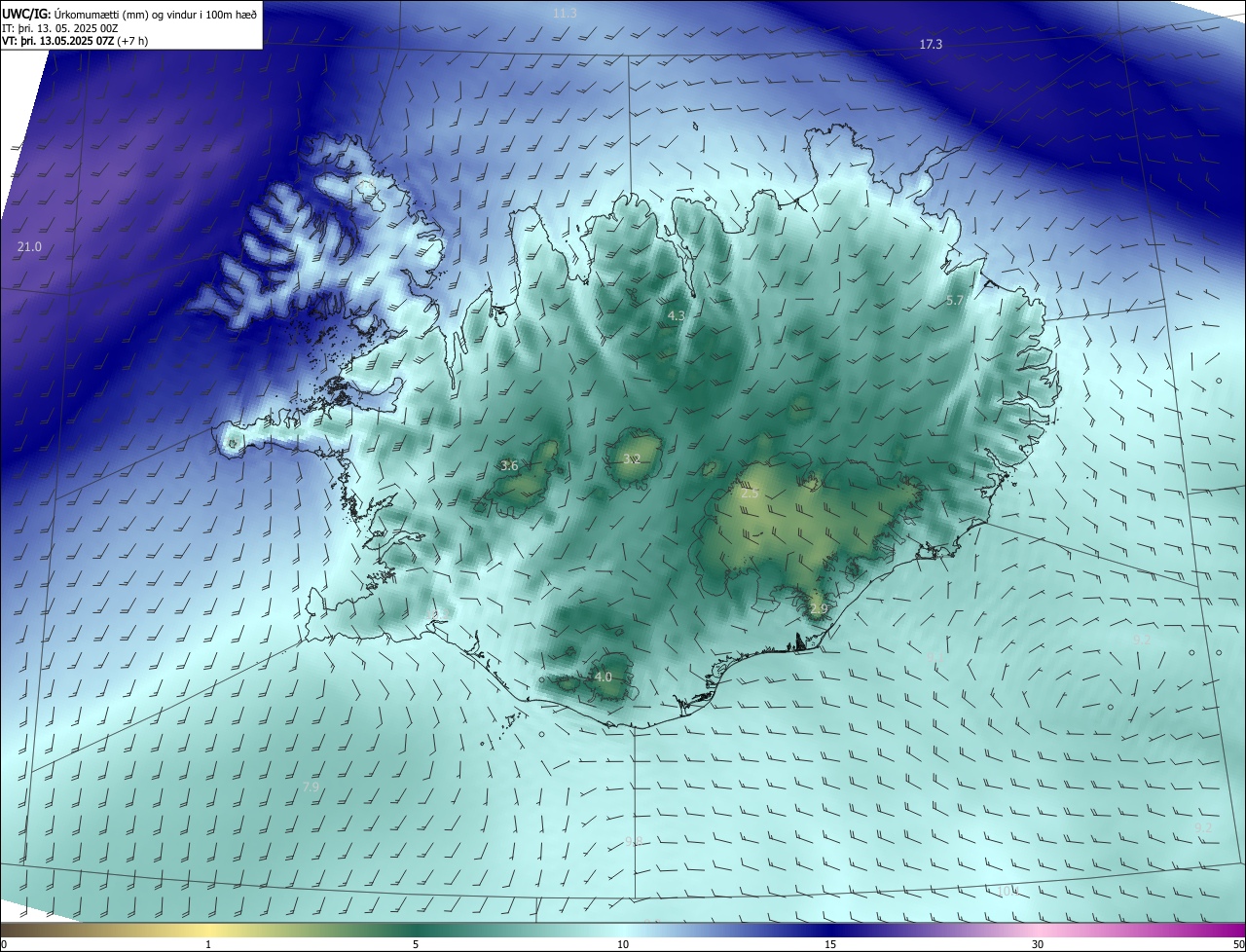
Task: Click the 5.7 value label
Action: tap(955, 301)
